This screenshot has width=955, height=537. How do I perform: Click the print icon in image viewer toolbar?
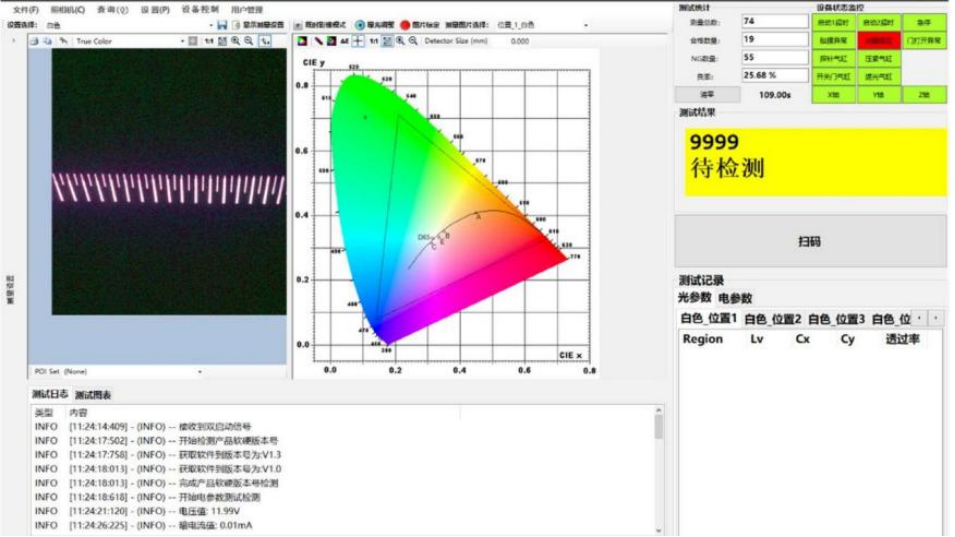34,41
